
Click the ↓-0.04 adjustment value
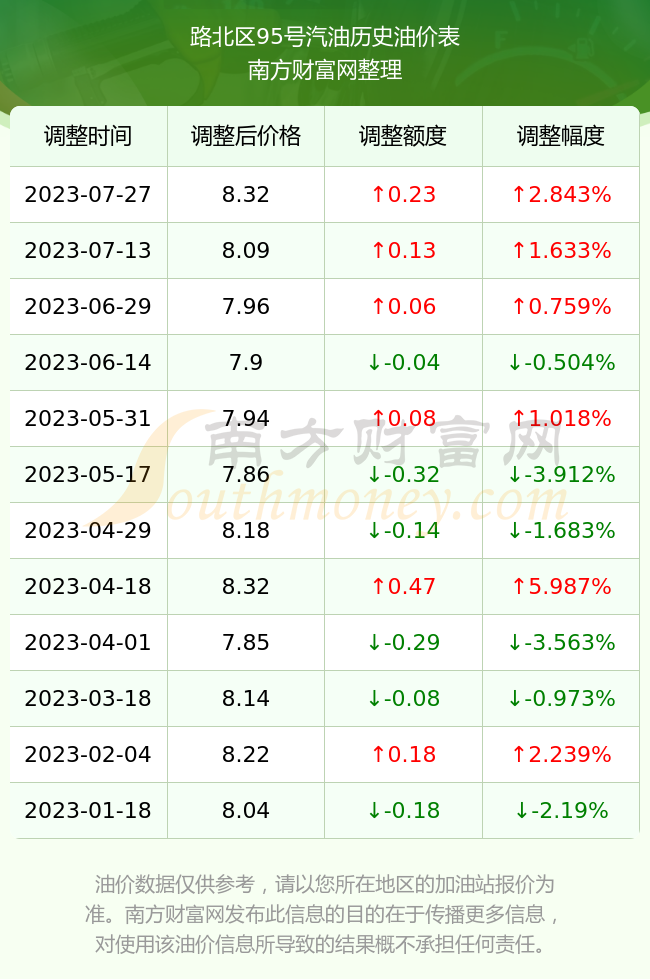click(x=403, y=362)
